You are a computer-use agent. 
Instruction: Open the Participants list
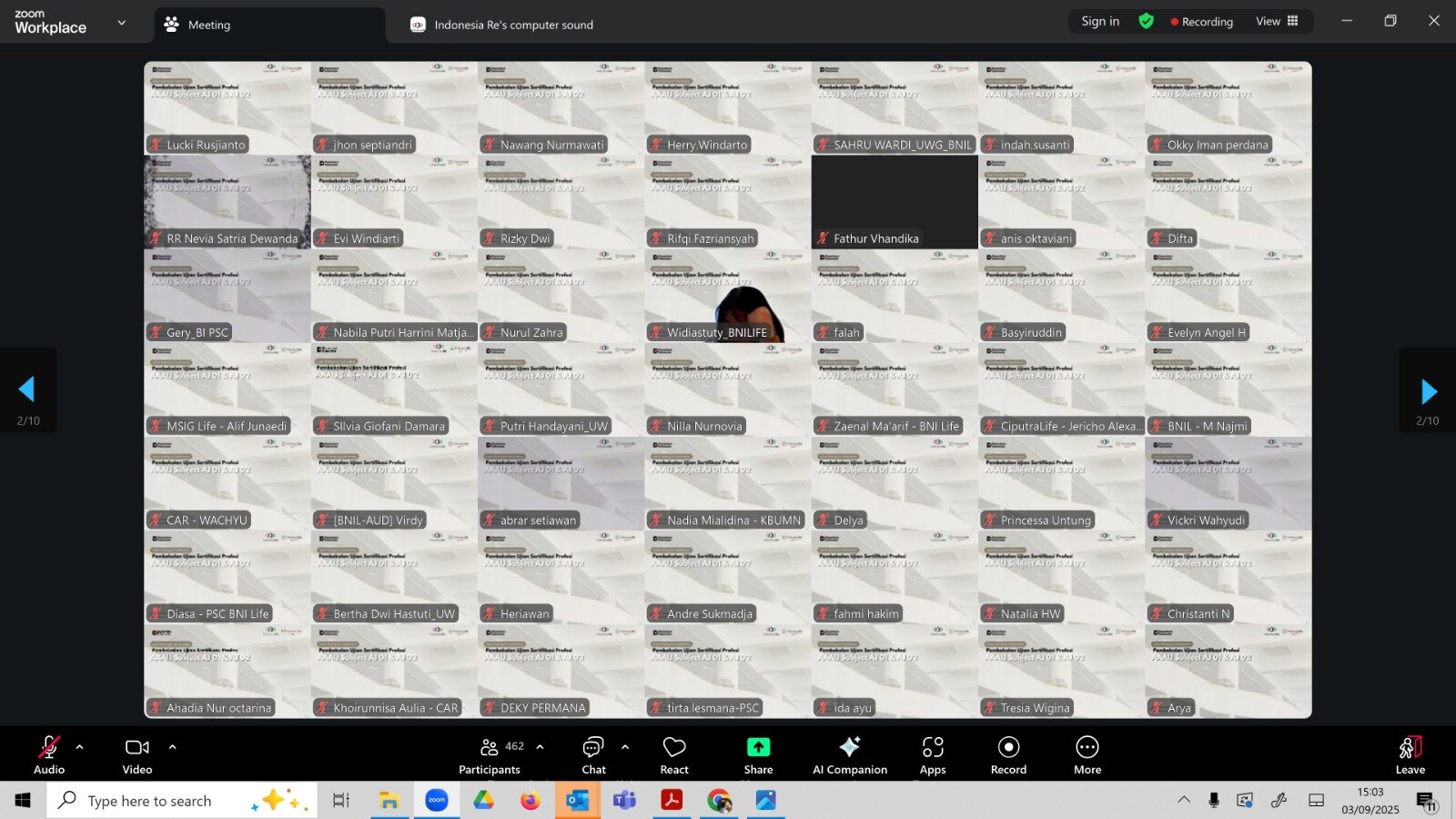pyautogui.click(x=490, y=748)
